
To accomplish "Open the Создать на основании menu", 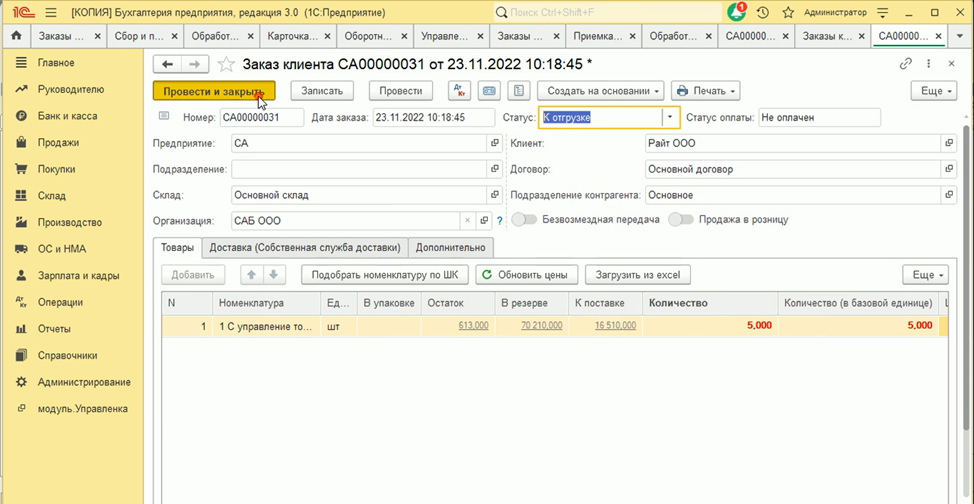I will click(601, 91).
